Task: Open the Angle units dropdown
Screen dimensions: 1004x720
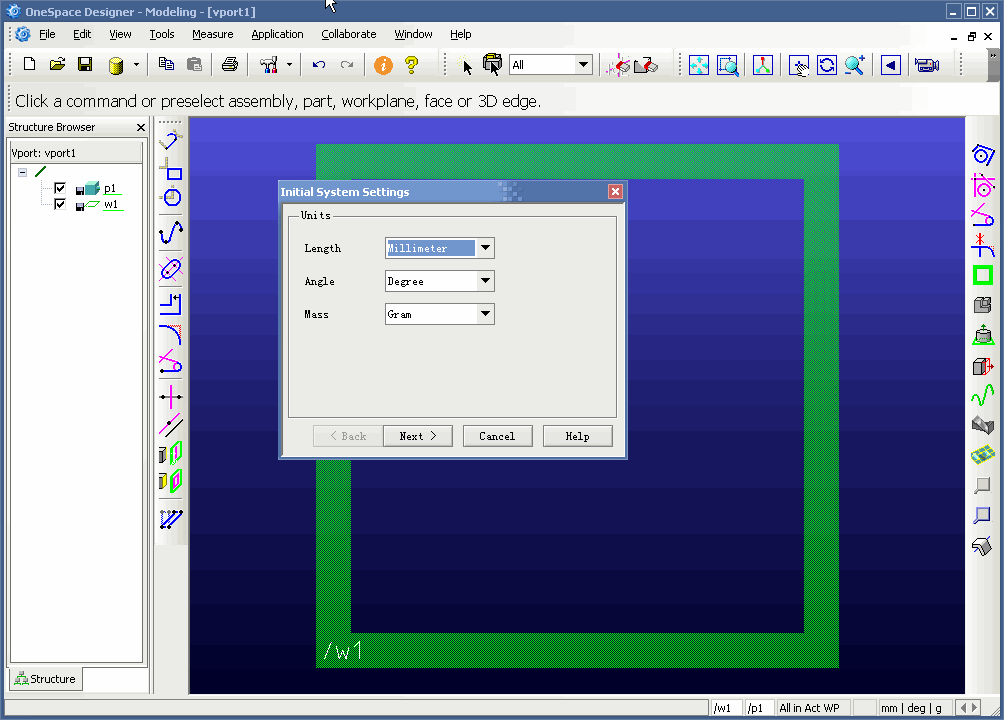Action: (485, 281)
